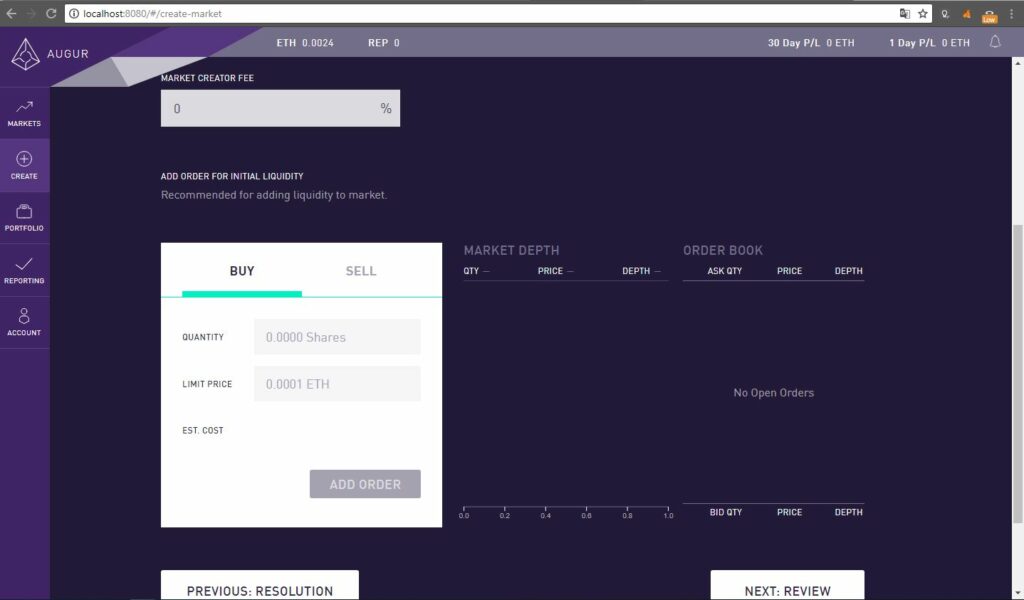Proceed to Next: Review step
The width and height of the screenshot is (1024, 600).
click(x=787, y=589)
